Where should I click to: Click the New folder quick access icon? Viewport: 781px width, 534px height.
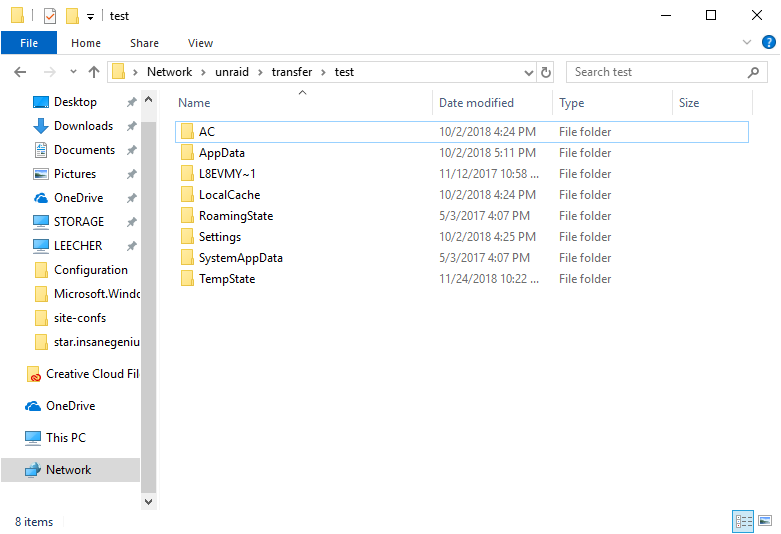(72, 16)
